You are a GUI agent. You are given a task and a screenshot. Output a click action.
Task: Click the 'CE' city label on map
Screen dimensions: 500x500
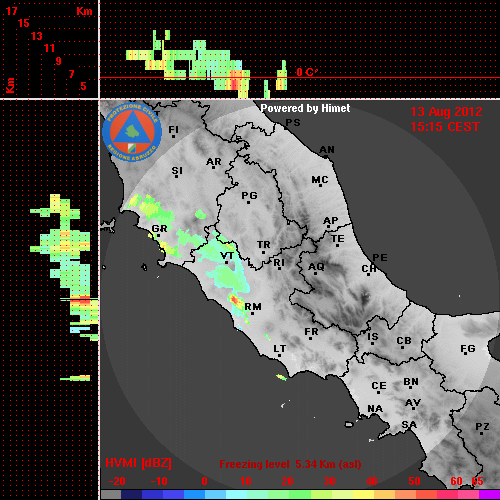(x=379, y=386)
